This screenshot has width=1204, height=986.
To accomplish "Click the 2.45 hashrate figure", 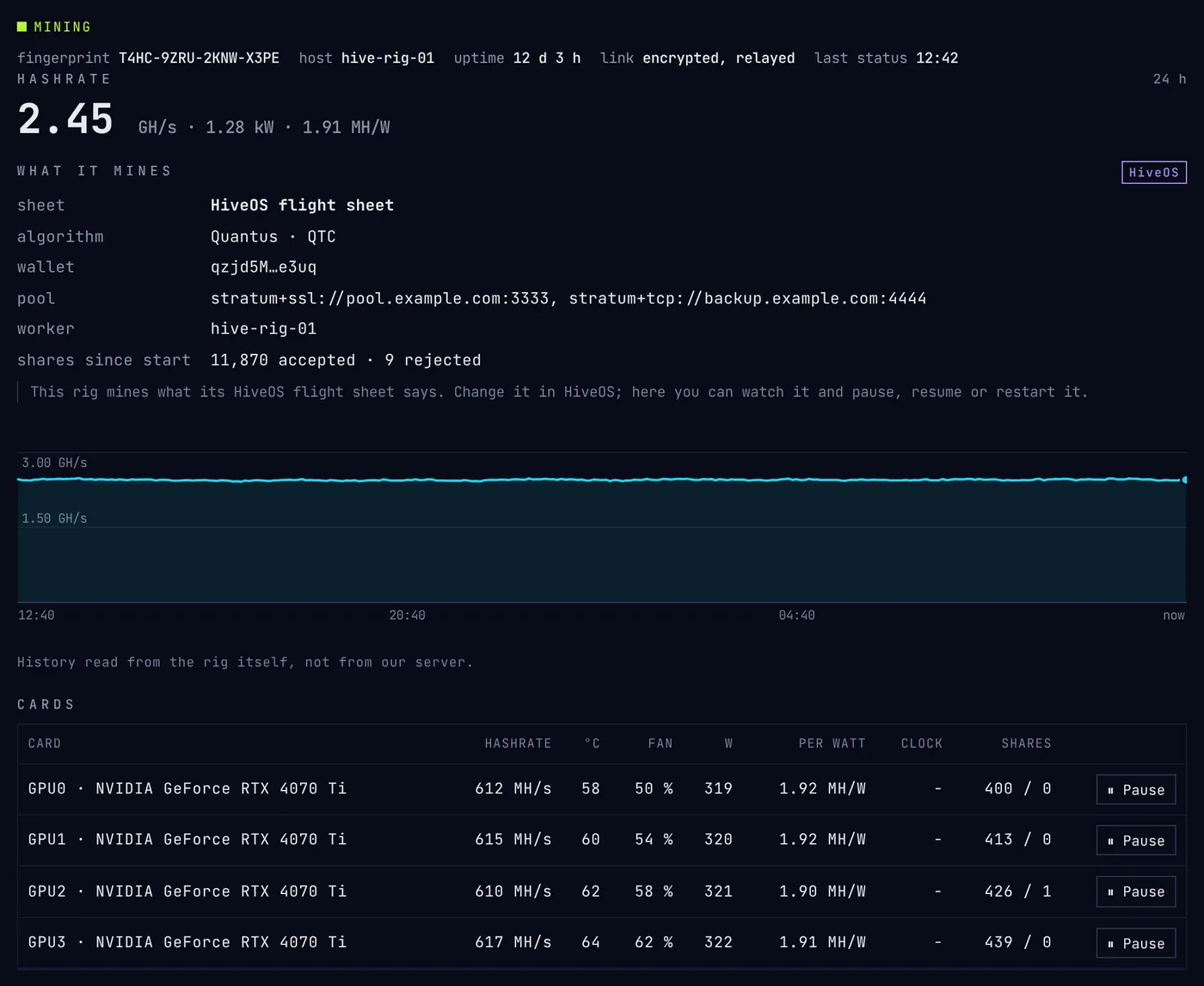I will click(x=65, y=119).
